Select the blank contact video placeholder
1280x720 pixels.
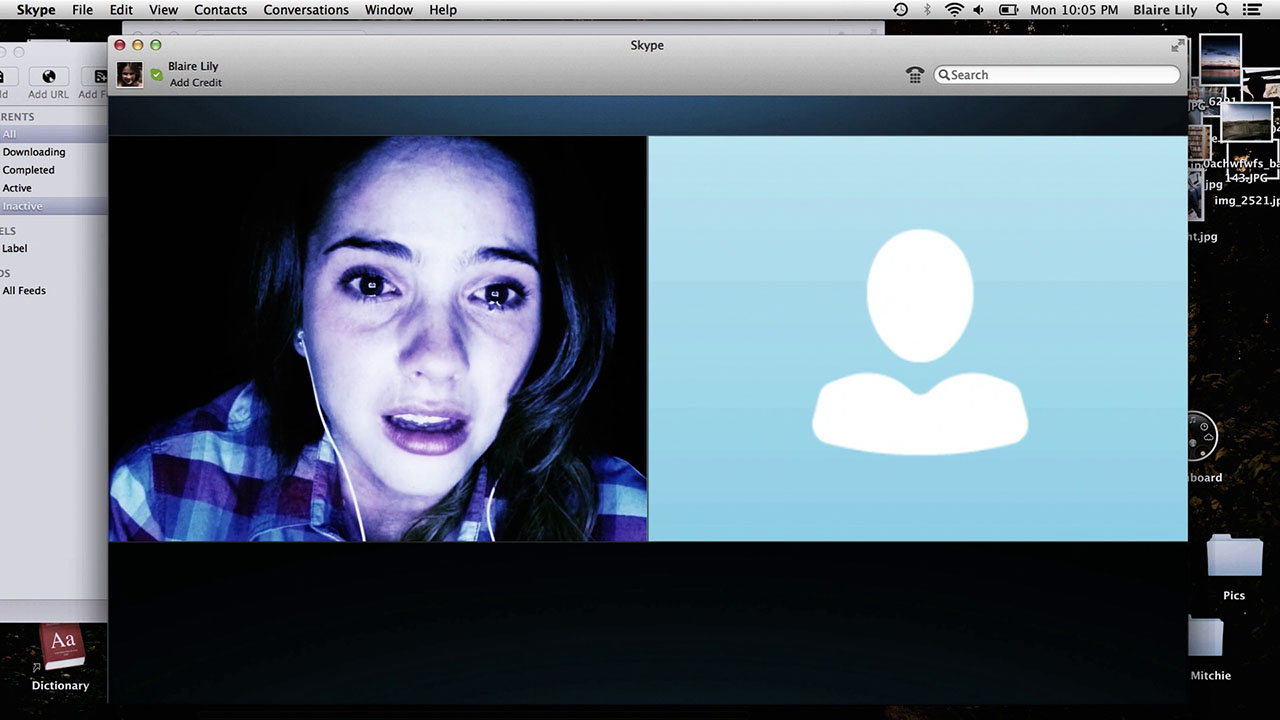coord(918,339)
